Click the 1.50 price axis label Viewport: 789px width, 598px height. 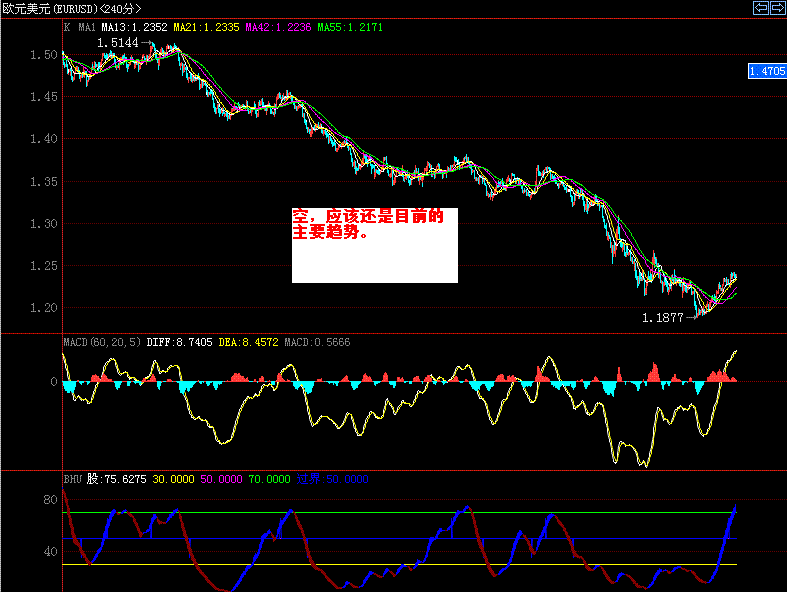pos(44,55)
